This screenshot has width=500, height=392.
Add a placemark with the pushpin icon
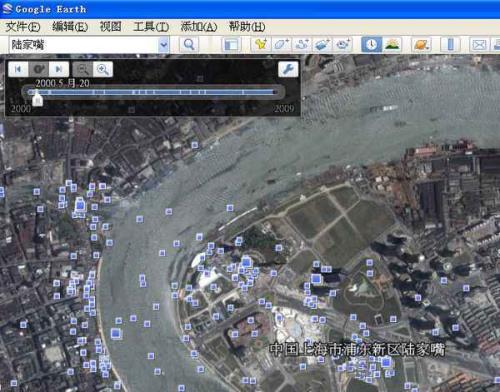tap(261, 44)
